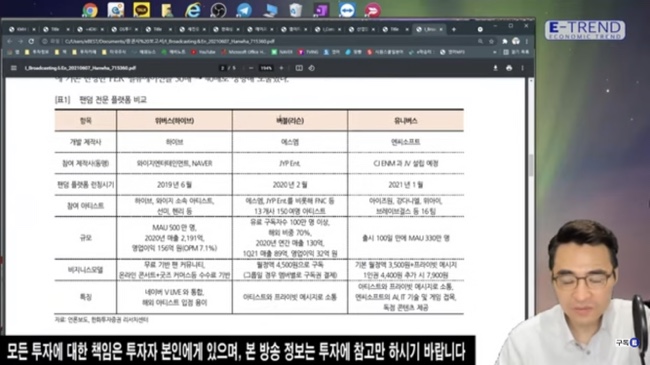This screenshot has height=365, width=650.
Task: Click the 비지니스모델 row label
Action: click(x=85, y=270)
